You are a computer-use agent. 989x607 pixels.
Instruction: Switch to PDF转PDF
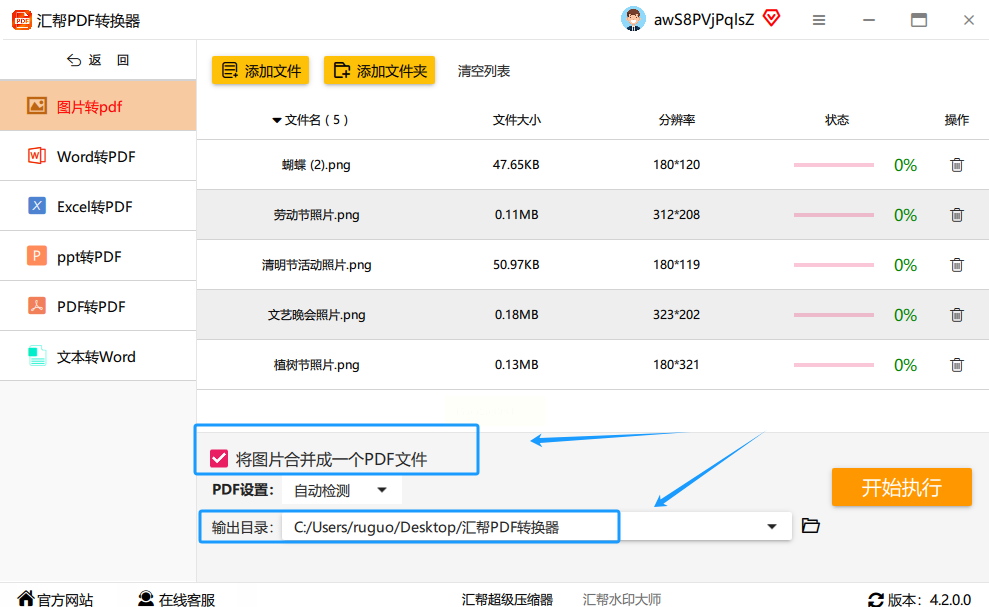(98, 305)
